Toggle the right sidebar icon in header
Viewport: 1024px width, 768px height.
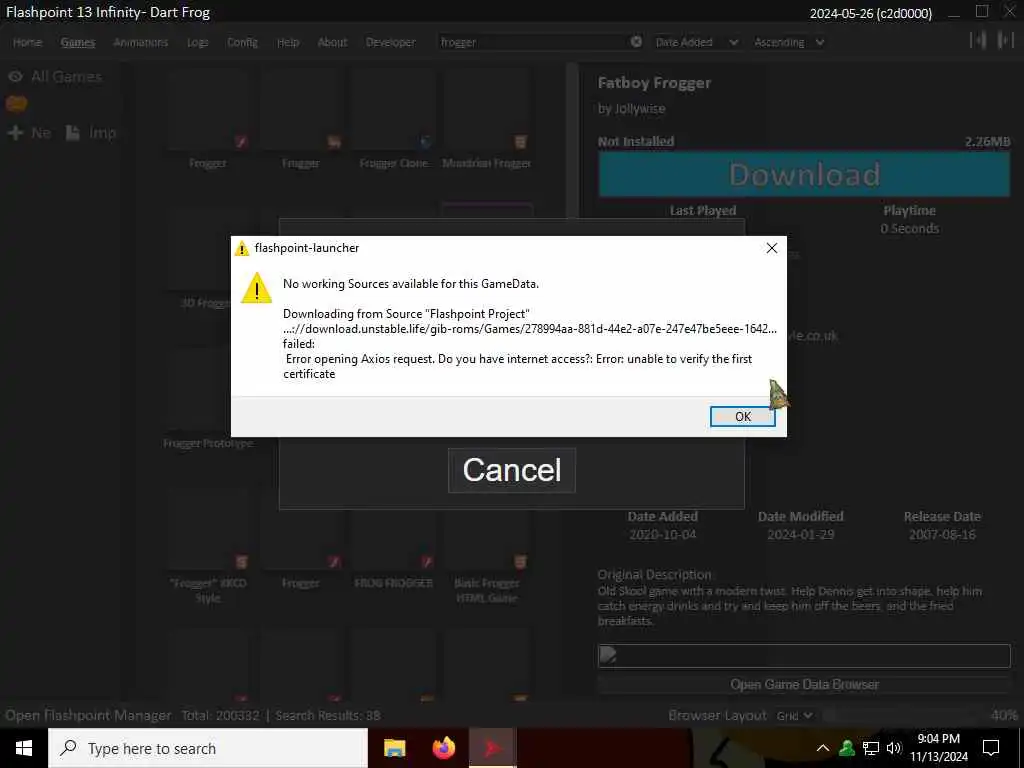(x=1005, y=40)
